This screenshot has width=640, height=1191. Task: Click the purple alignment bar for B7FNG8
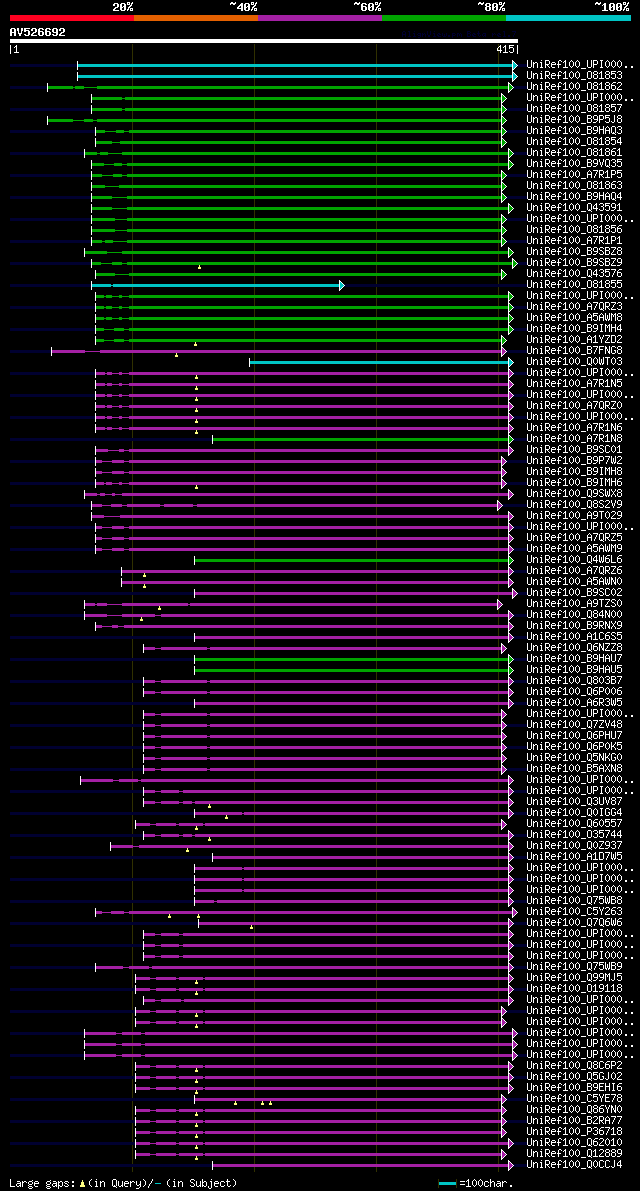(x=279, y=351)
